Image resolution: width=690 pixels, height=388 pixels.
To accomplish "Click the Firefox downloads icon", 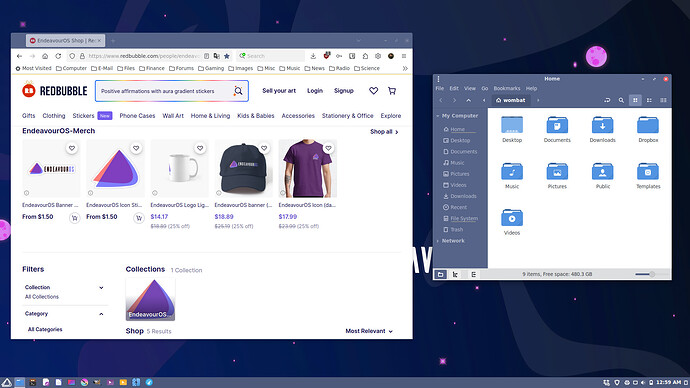I will pos(313,56).
